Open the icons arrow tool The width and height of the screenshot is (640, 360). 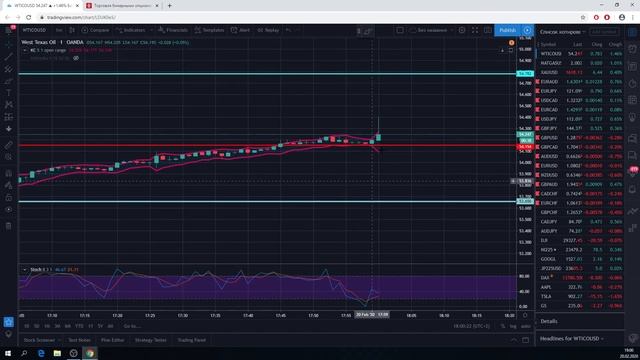8,129
